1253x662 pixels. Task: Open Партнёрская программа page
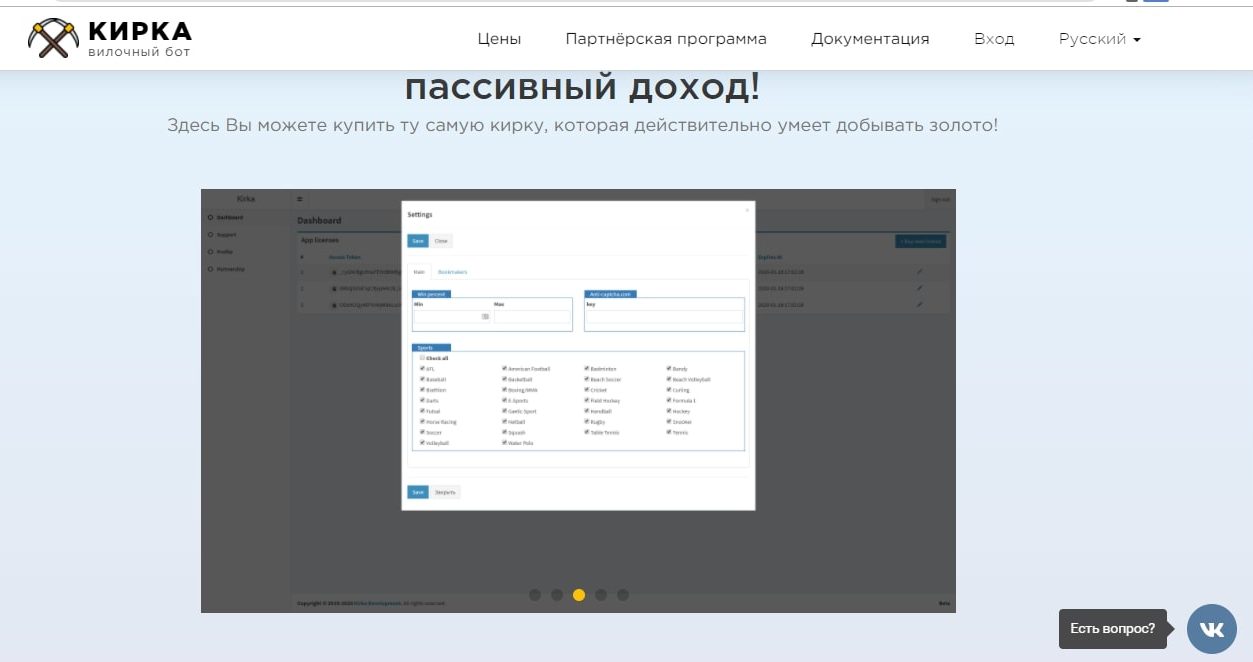[x=666, y=39]
